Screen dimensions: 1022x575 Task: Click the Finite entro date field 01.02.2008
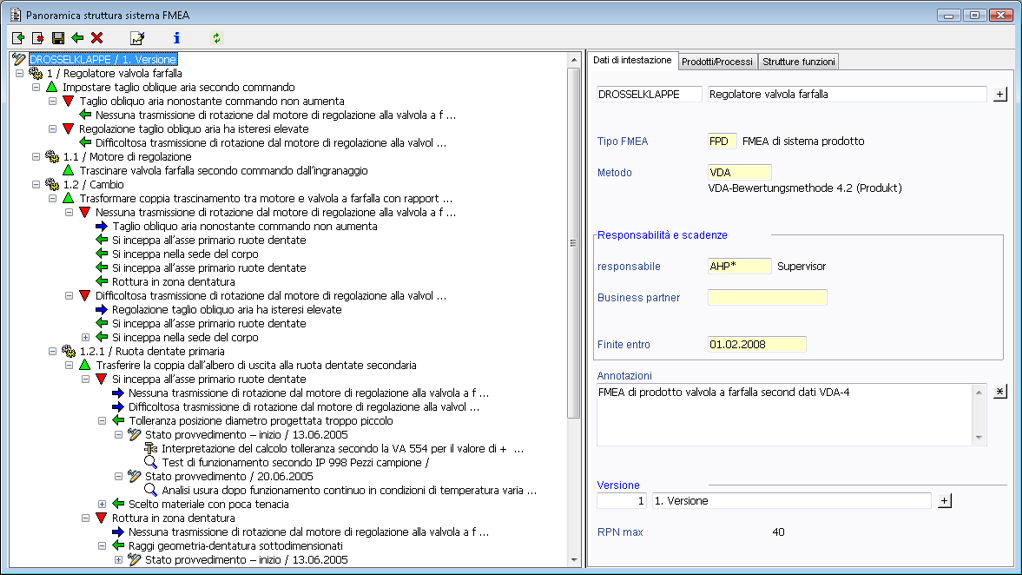pyautogui.click(x=757, y=345)
